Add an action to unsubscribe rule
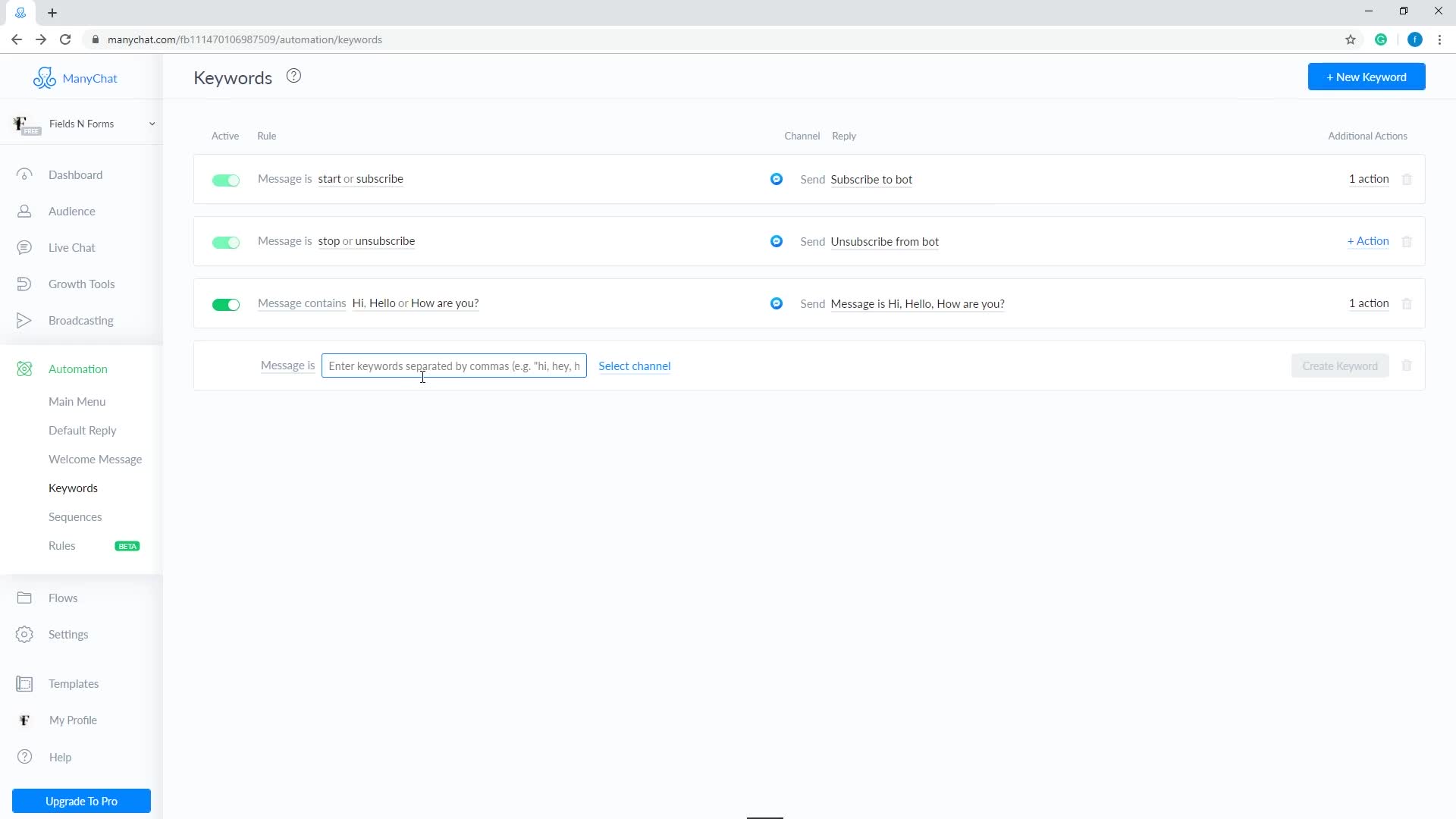Screen dimensions: 1456x819 click(1367, 241)
